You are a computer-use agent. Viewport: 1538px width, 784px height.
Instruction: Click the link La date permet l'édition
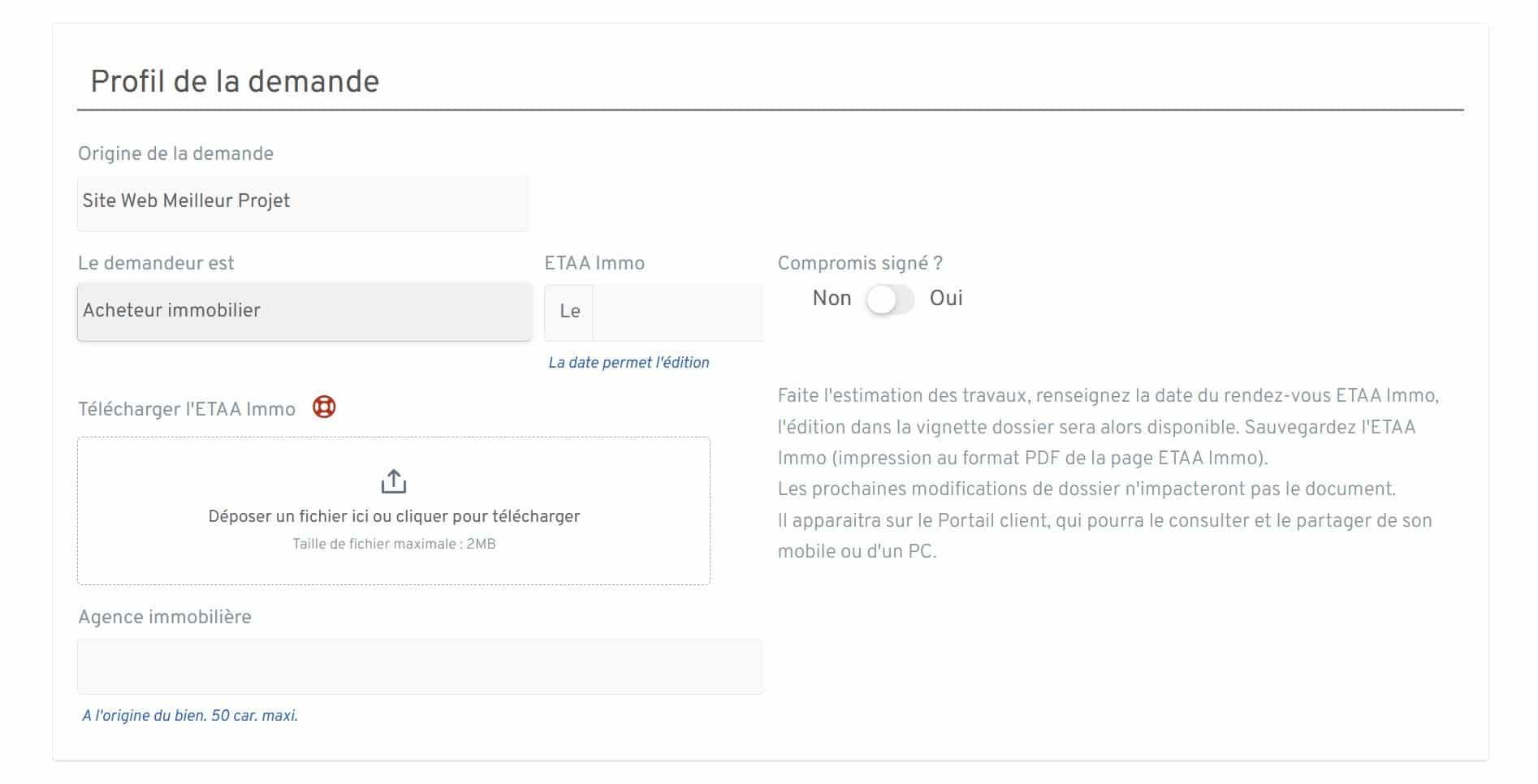629,363
